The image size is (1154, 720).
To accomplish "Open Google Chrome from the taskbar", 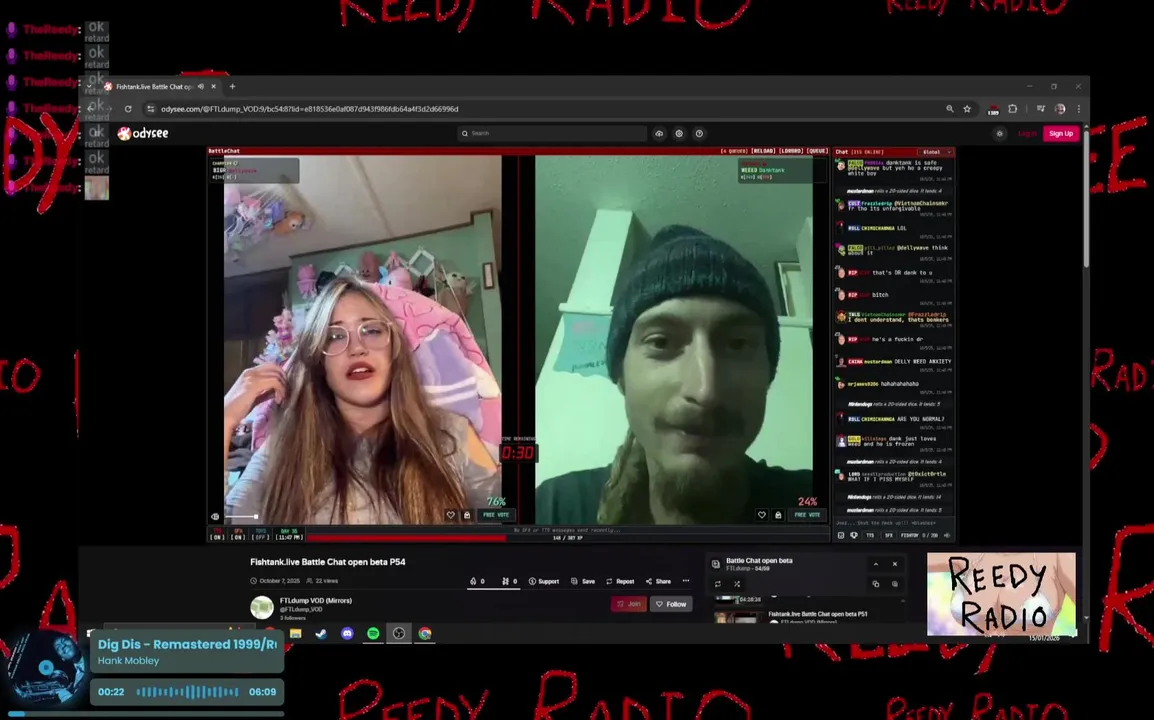I will coord(425,633).
